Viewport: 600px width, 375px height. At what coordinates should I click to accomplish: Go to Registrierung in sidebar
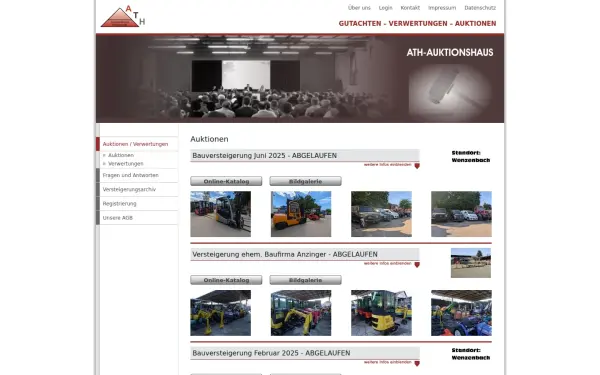point(119,204)
